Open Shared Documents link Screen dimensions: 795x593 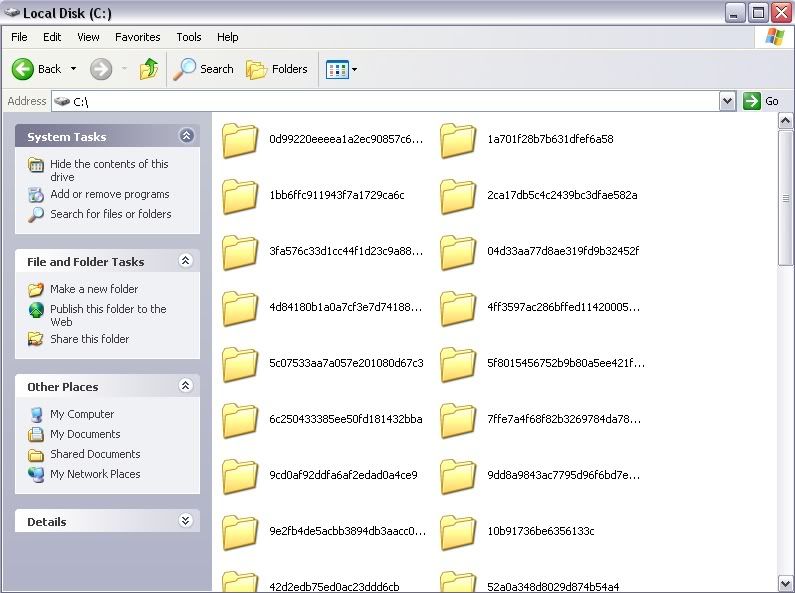(x=95, y=454)
